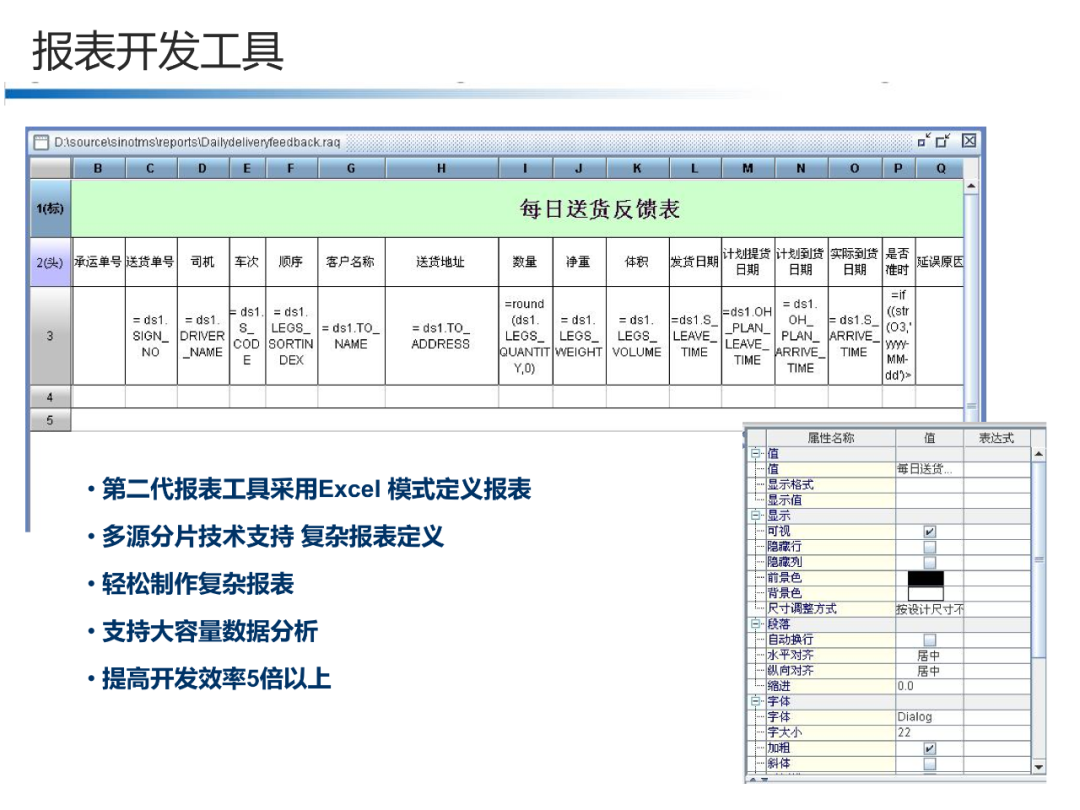The image size is (1080, 810).
Task: Select row header 3
Action: (x=50, y=336)
